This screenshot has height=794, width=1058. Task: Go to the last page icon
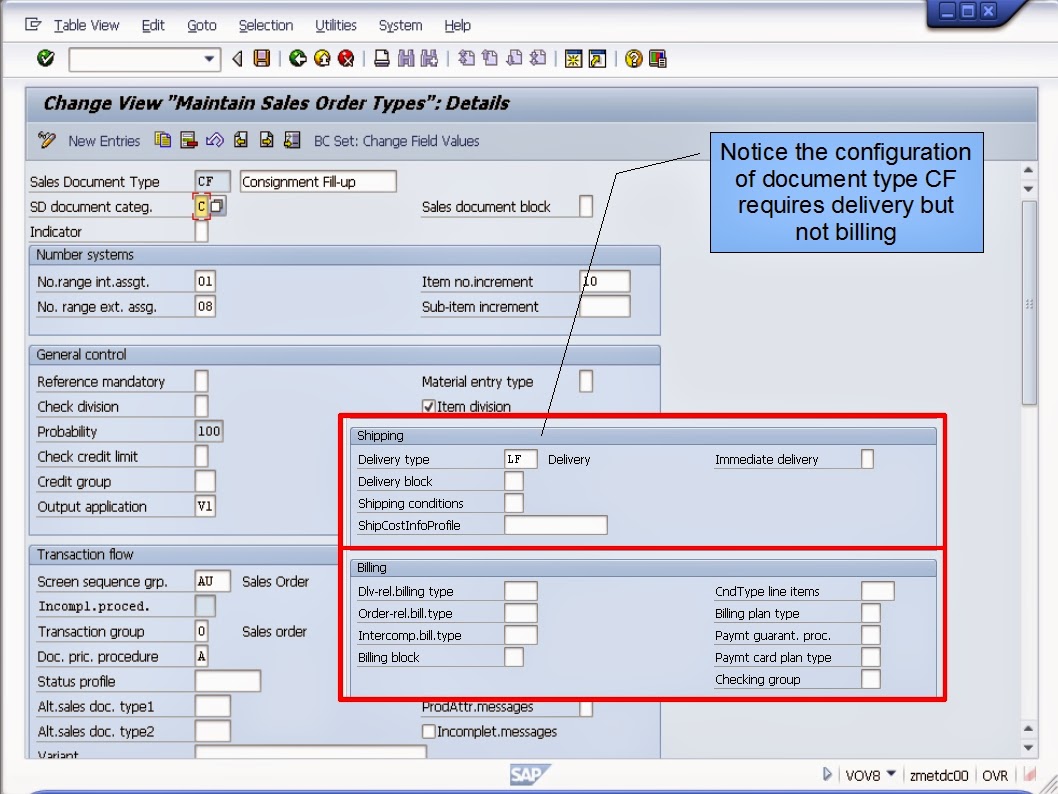pyautogui.click(x=538, y=59)
